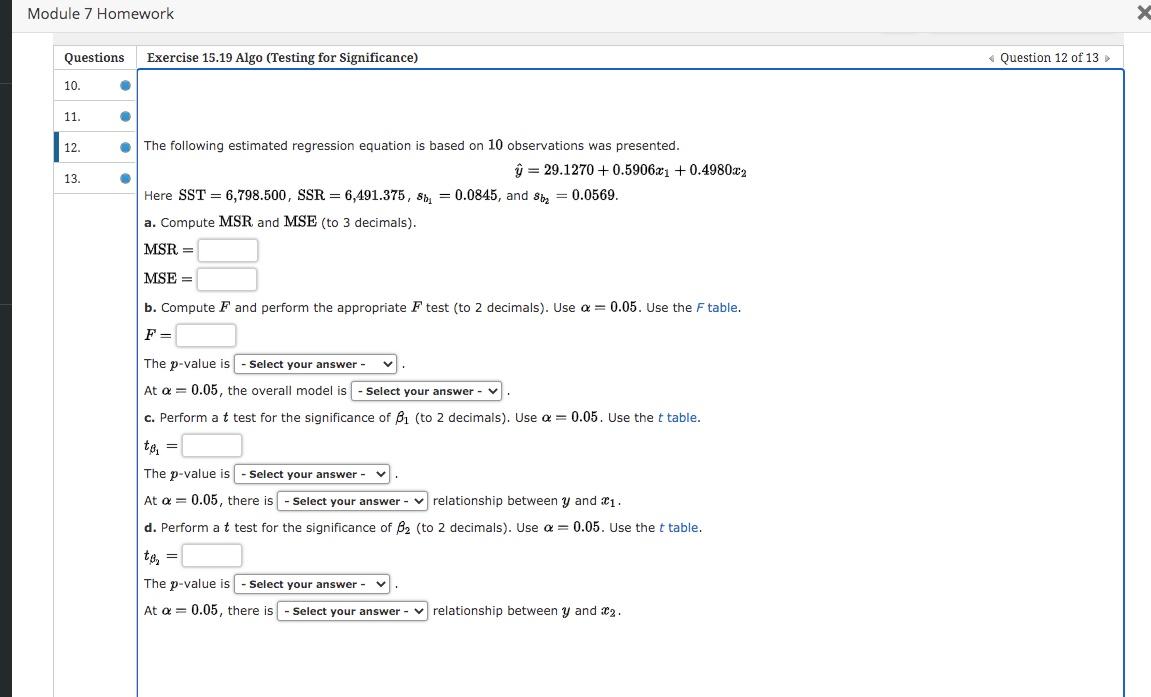This screenshot has height=697, width=1151.
Task: Open the relationship dropdown for y and x2
Action: (x=352, y=610)
